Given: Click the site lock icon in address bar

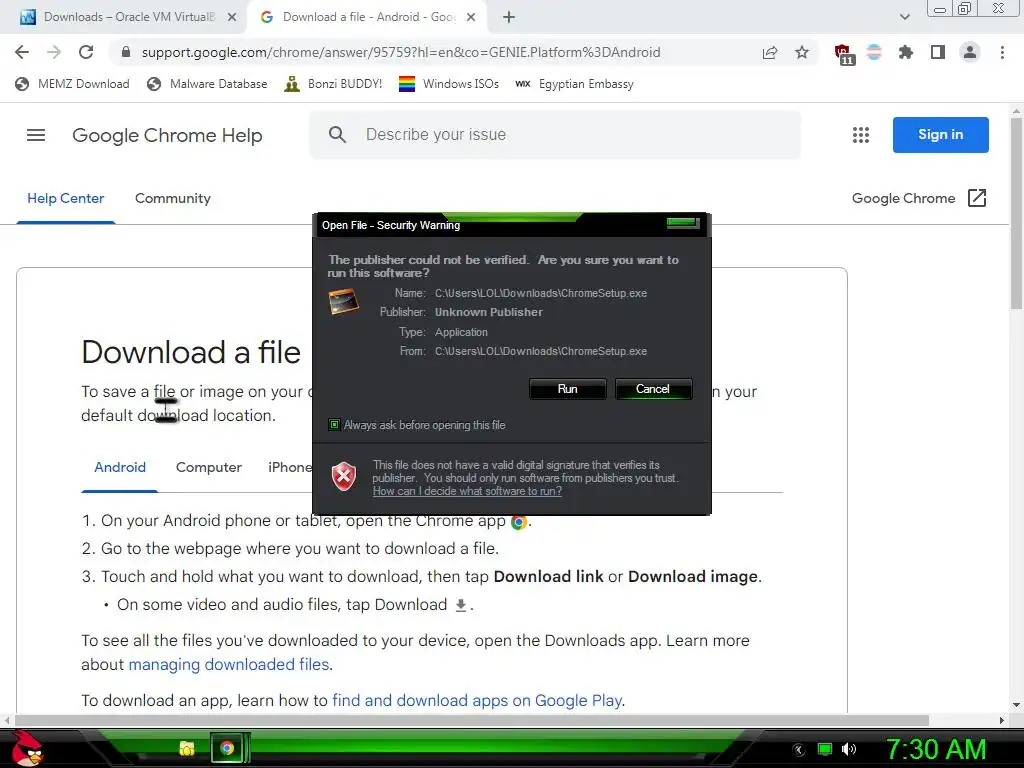Looking at the screenshot, I should tap(126, 52).
